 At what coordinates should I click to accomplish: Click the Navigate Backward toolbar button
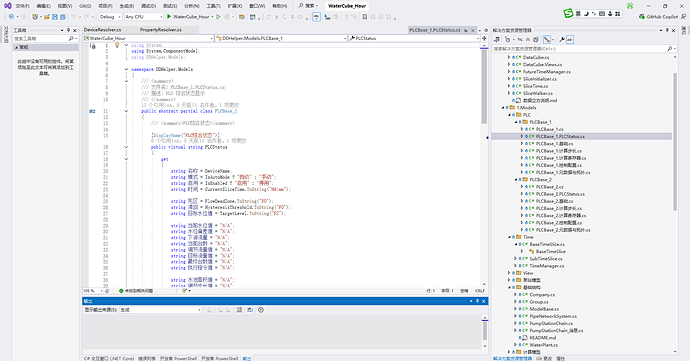tap(11, 17)
